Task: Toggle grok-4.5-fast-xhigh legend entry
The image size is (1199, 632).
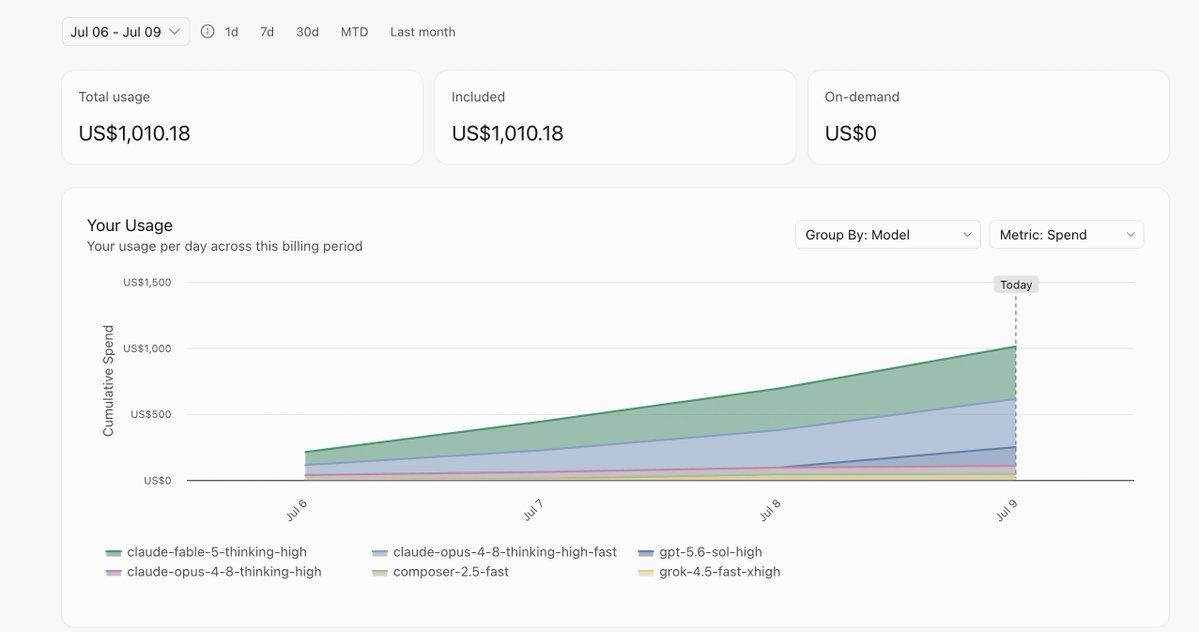Action: 709,572
